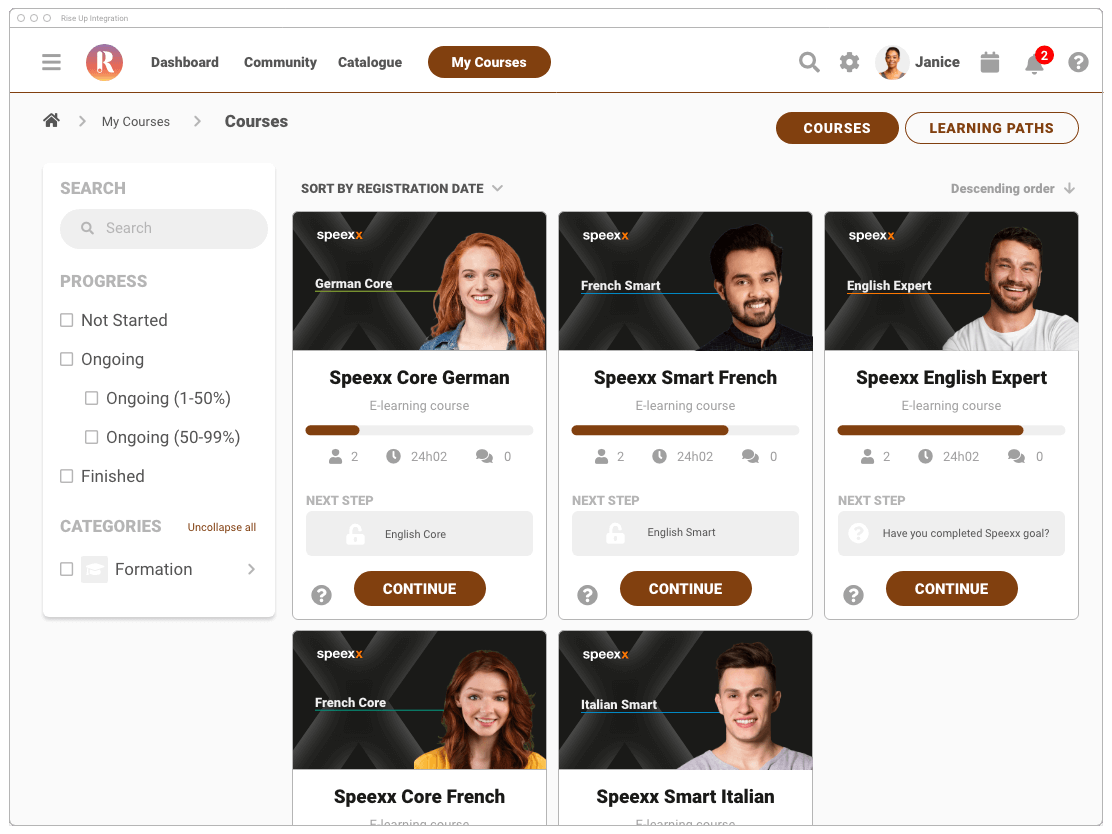Tick the Ongoing (50-99%) checkbox
The width and height of the screenshot is (1112, 834).
point(91,438)
